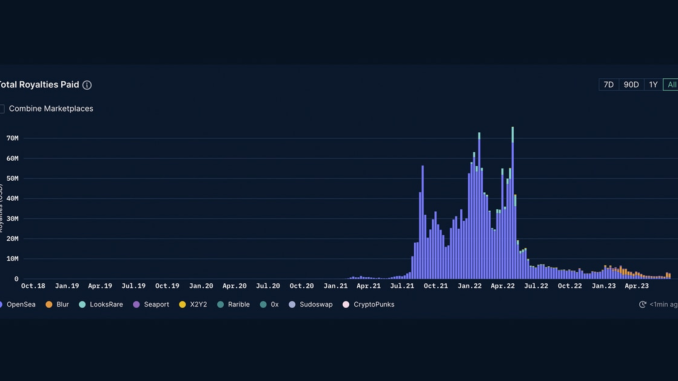Viewport: 678px width, 381px height.
Task: Choose the 1Y time range
Action: coord(653,85)
